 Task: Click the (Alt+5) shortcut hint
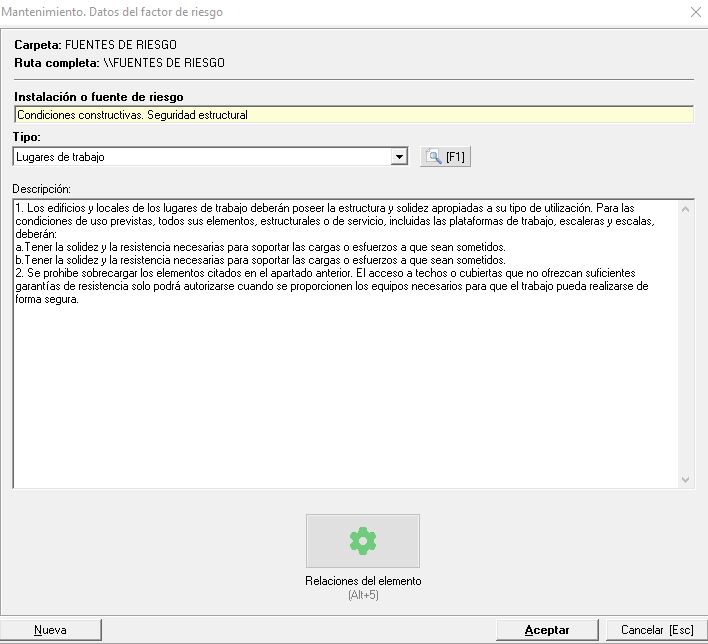[x=362, y=595]
